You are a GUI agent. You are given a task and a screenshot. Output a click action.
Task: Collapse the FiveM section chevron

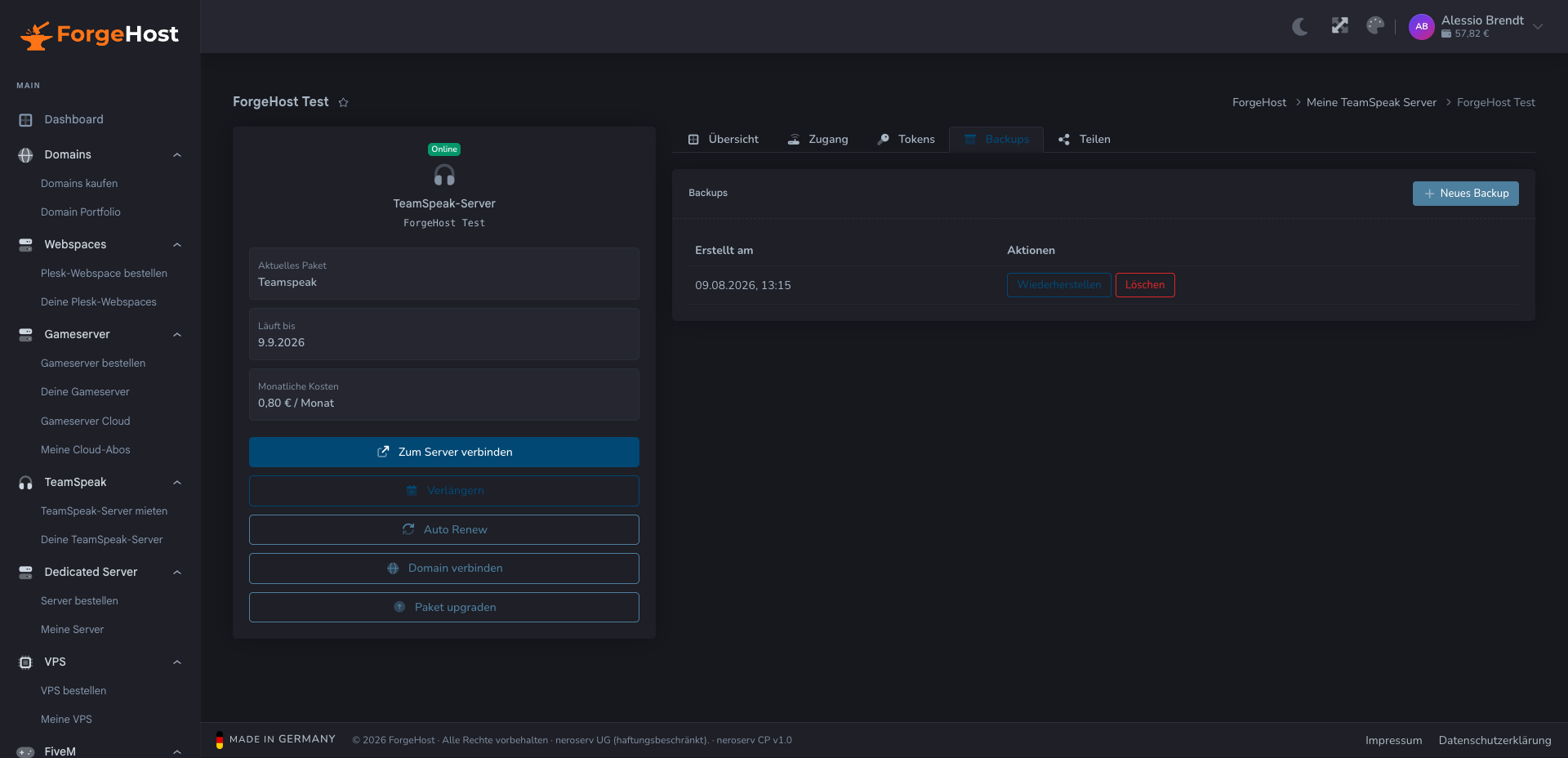pyautogui.click(x=177, y=751)
